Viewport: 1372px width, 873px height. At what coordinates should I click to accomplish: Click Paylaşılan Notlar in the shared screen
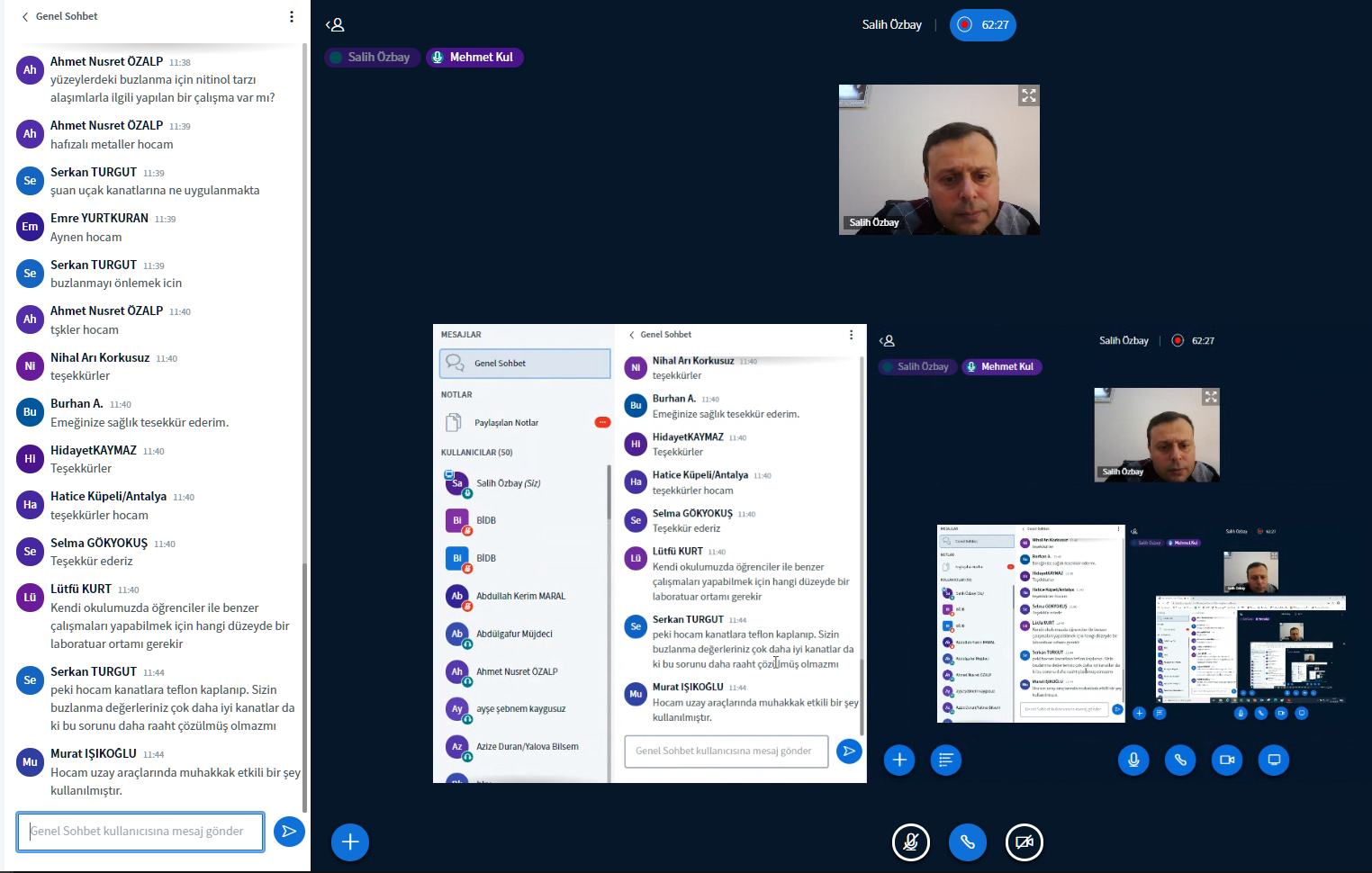tap(506, 423)
